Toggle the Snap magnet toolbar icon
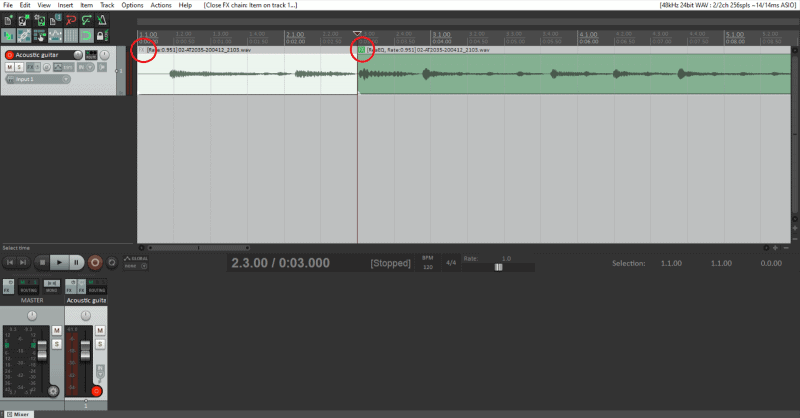The height and width of the screenshot is (418, 800). pos(86,36)
